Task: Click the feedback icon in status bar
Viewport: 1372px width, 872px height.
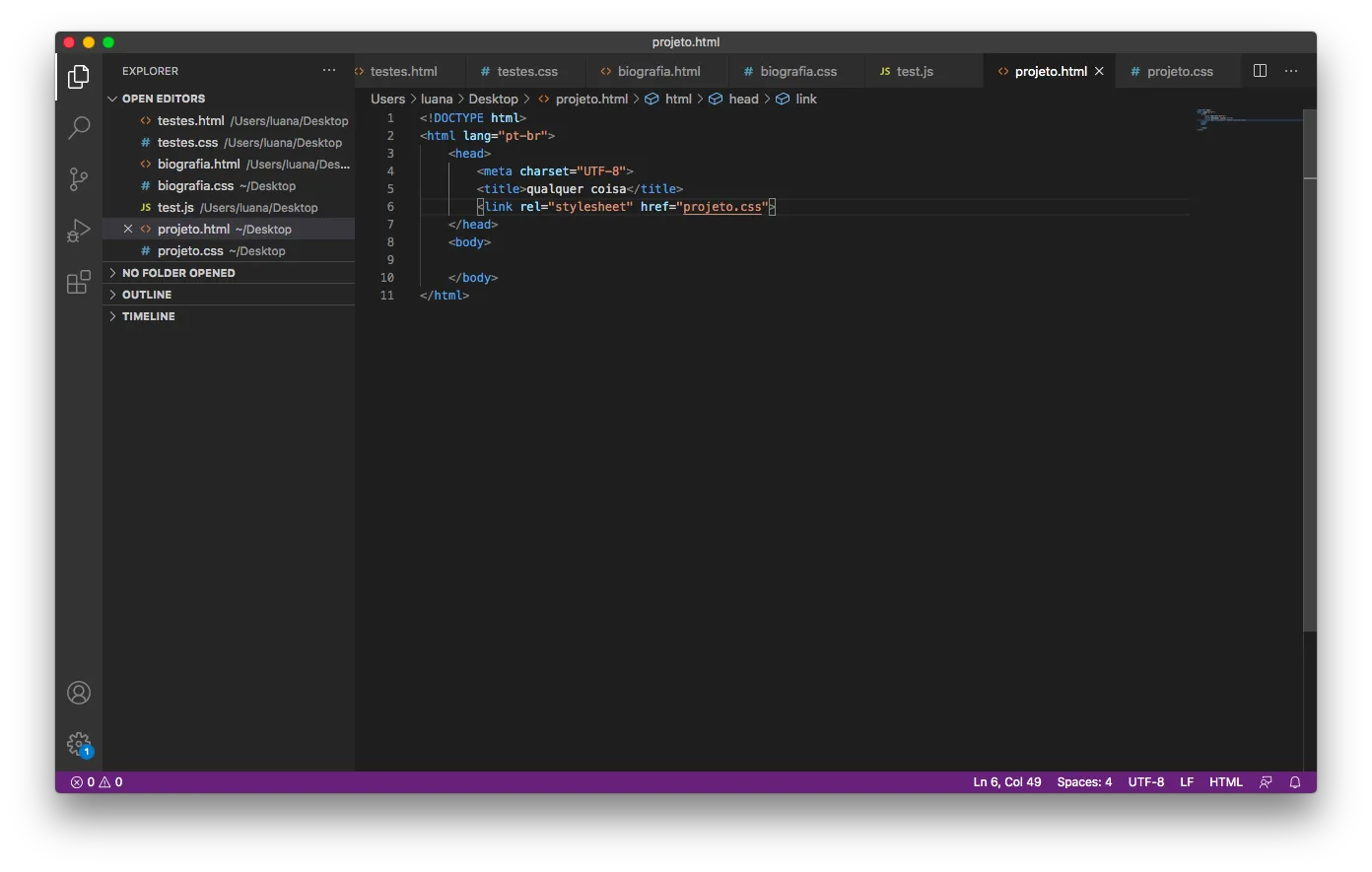Action: 1266,782
